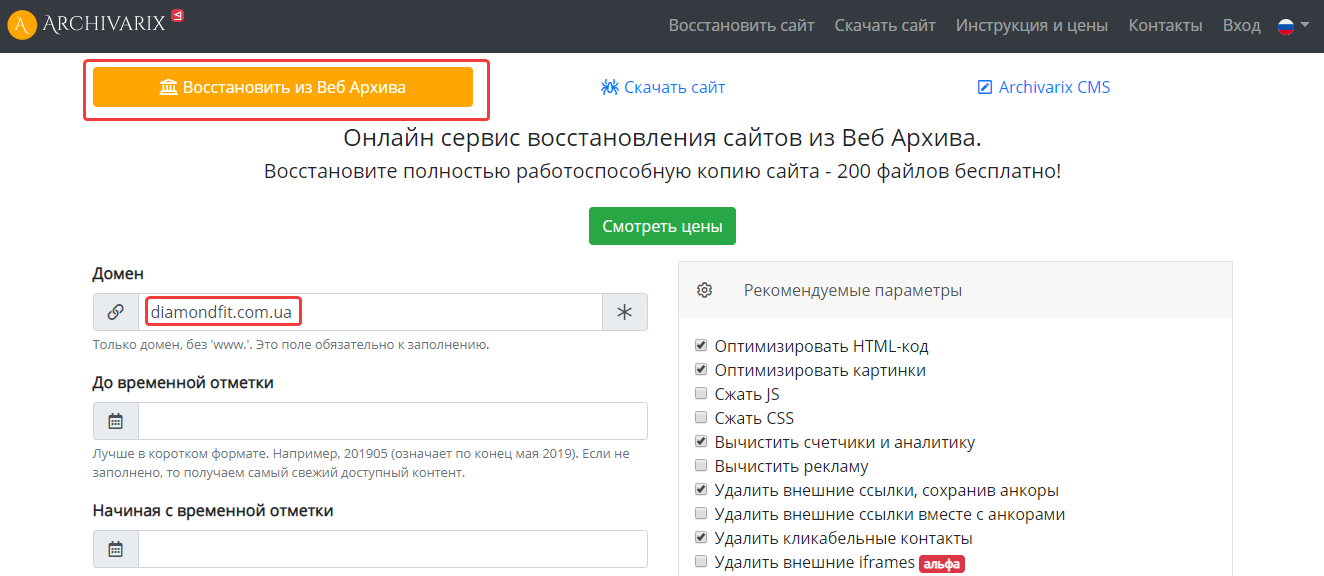Click the Домен field label

pos(118,273)
